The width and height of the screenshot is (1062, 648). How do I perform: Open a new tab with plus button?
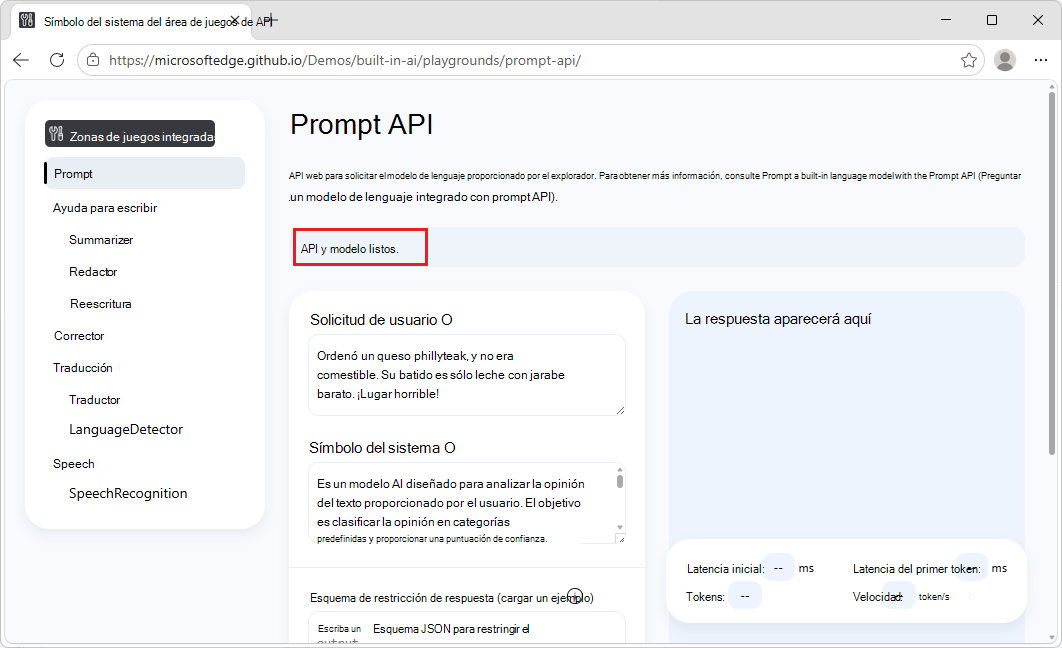272,20
